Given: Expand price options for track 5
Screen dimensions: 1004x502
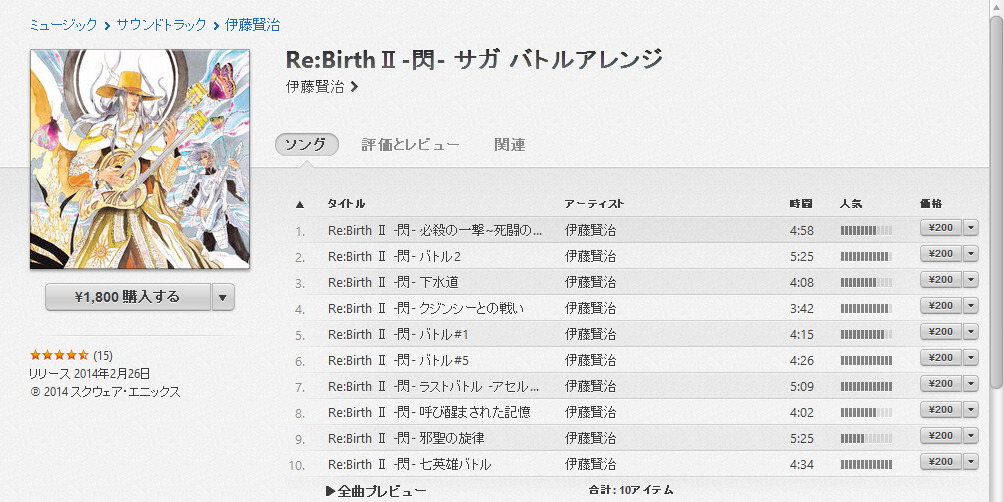Looking at the screenshot, I should click(x=971, y=332).
